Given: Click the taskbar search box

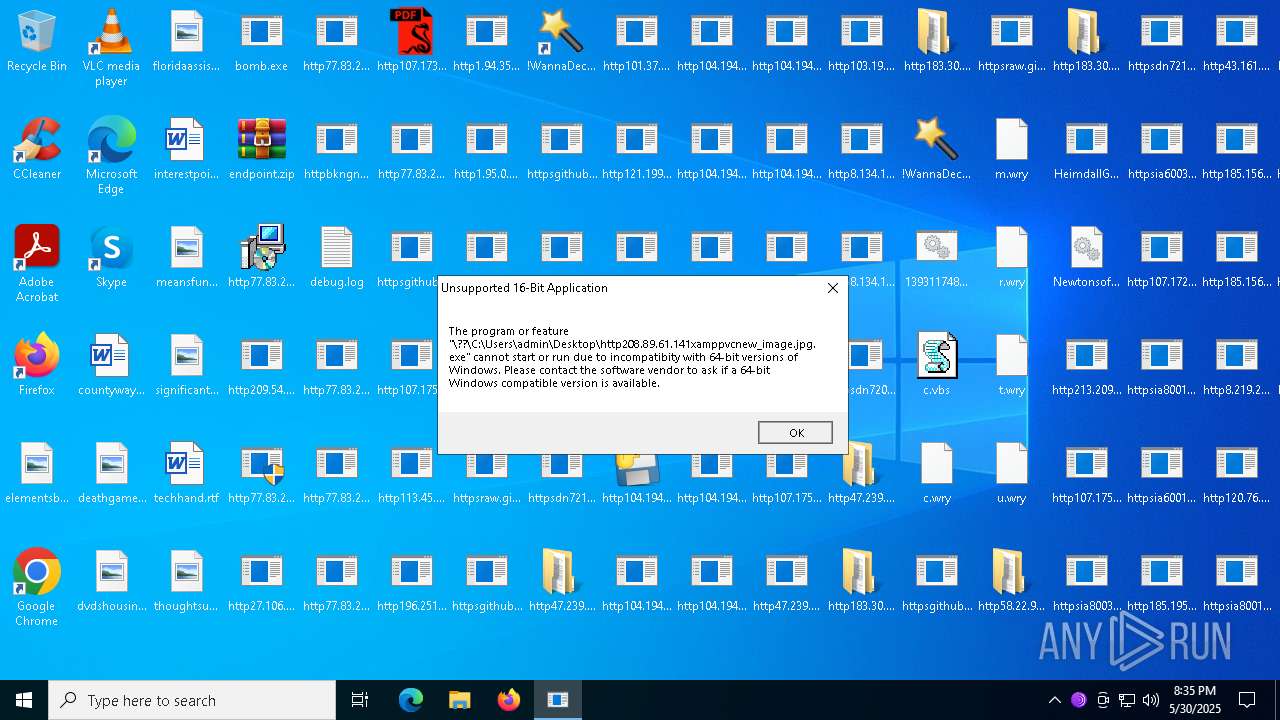Looking at the screenshot, I should (x=192, y=700).
